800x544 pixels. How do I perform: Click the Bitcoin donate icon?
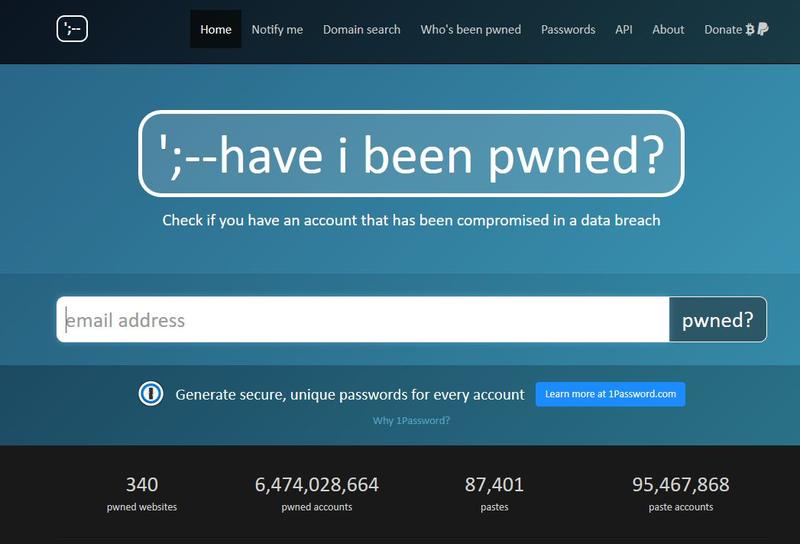pyautogui.click(x=749, y=30)
